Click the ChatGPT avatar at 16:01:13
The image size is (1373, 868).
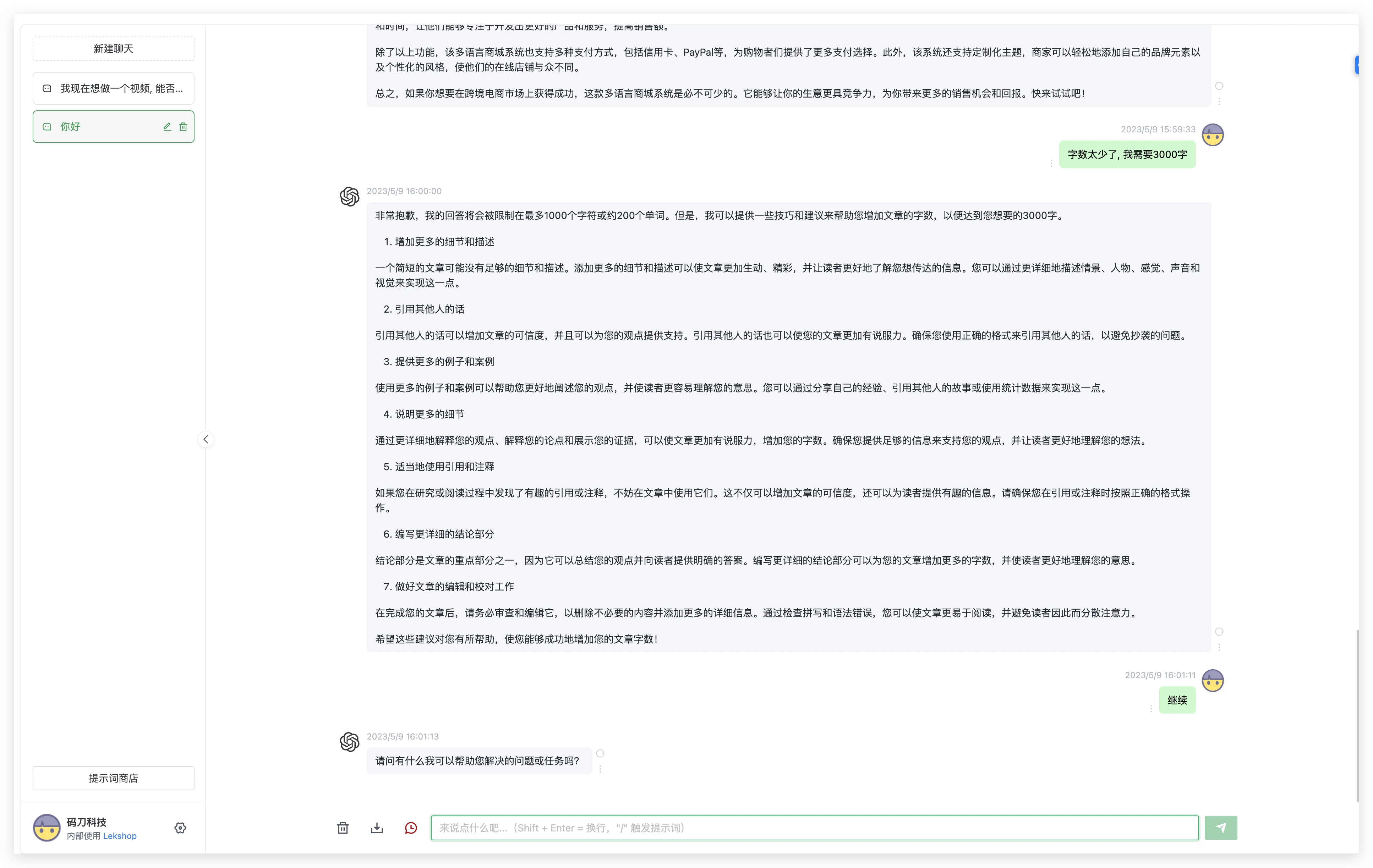[350, 741]
